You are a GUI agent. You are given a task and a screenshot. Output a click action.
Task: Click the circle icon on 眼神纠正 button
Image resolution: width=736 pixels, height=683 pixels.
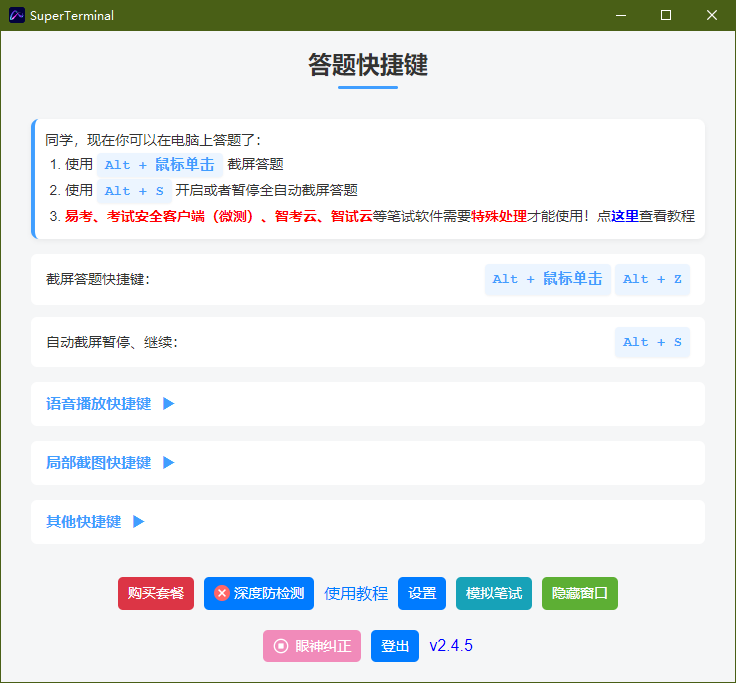click(x=281, y=646)
